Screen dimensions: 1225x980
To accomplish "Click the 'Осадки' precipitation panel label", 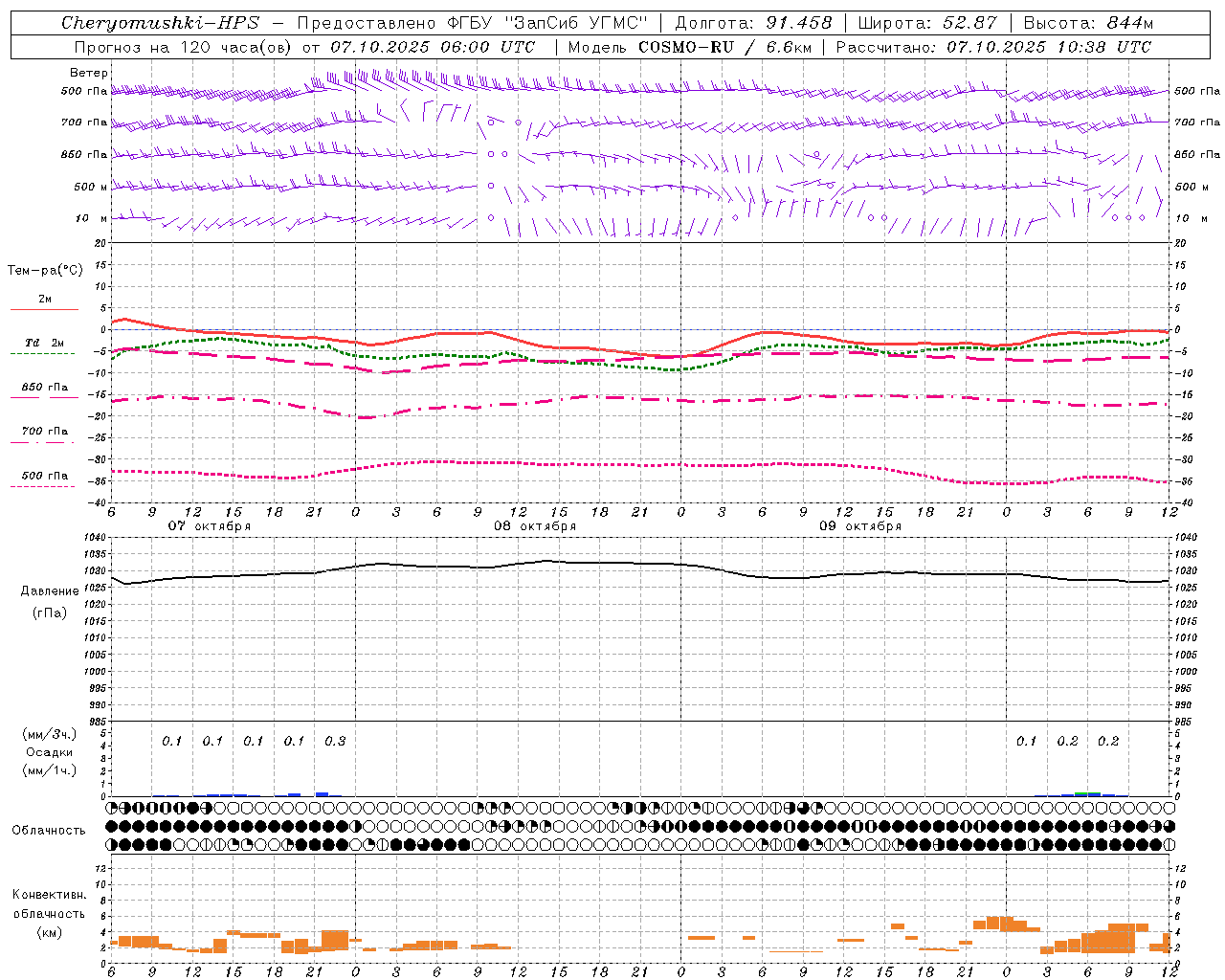I will [50, 752].
